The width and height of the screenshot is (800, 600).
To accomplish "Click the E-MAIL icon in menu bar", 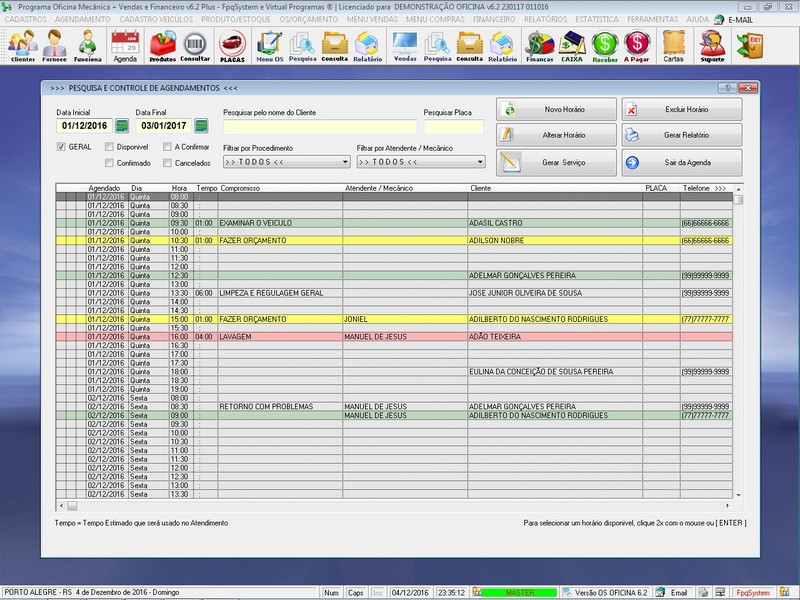I will click(719, 20).
